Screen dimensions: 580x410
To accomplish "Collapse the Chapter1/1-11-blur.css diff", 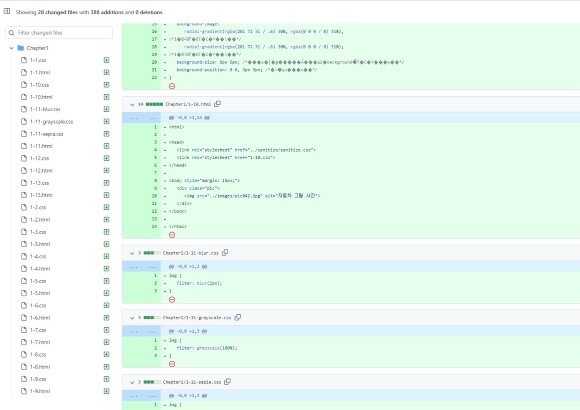I will tap(132, 253).
